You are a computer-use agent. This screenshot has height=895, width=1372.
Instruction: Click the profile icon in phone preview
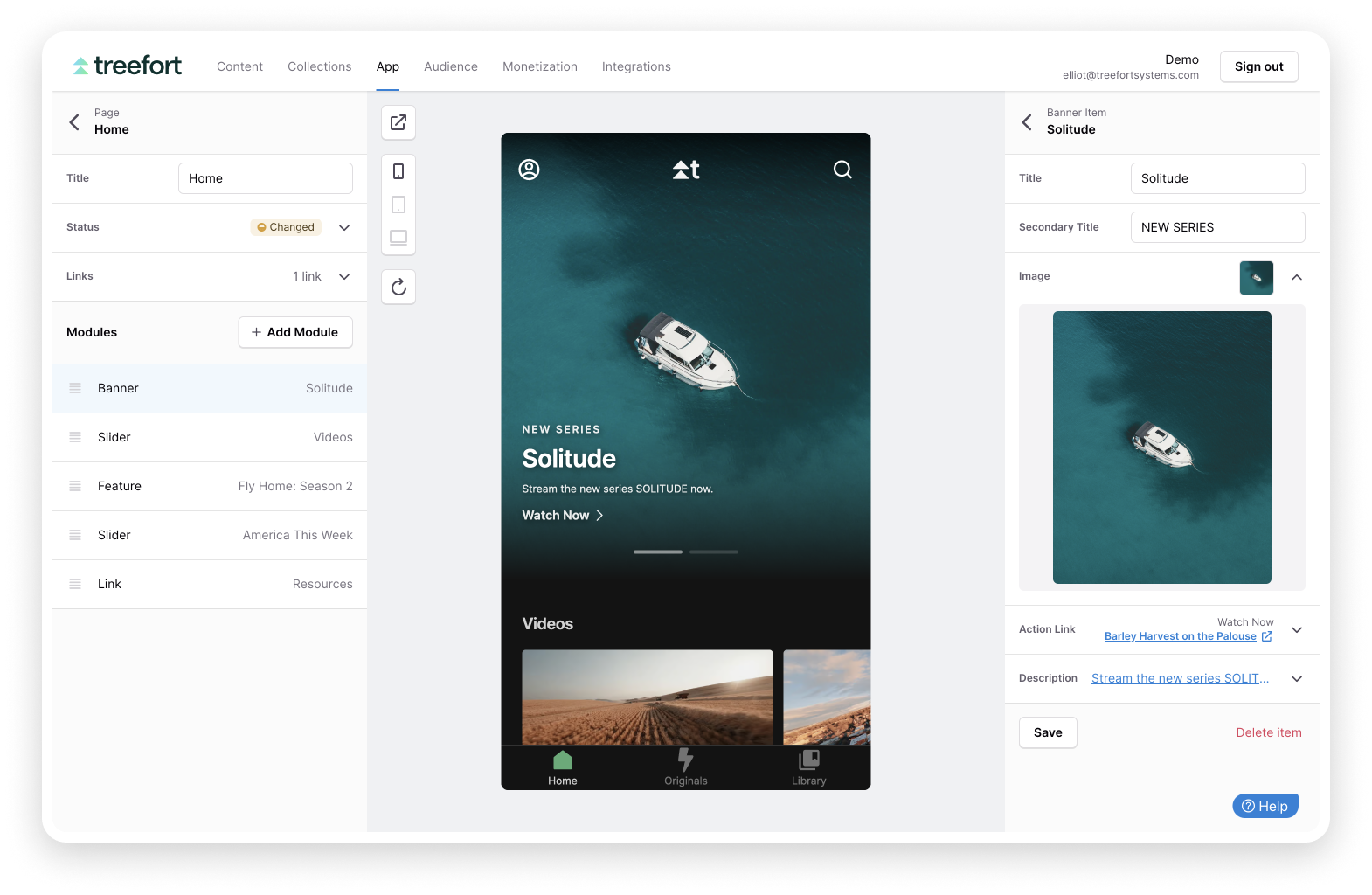click(x=529, y=170)
